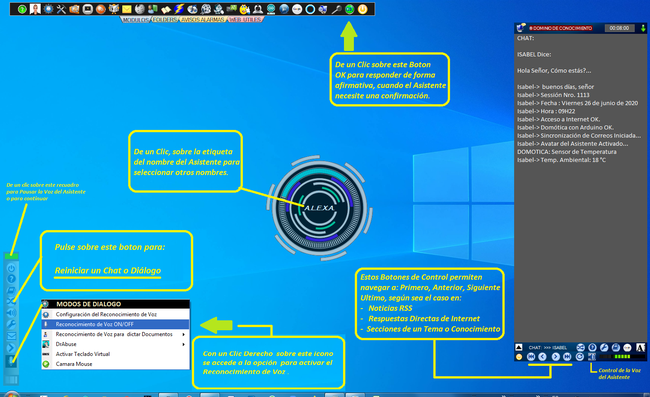Click the Hola Señor, Cómo estás? chat line

click(554, 70)
